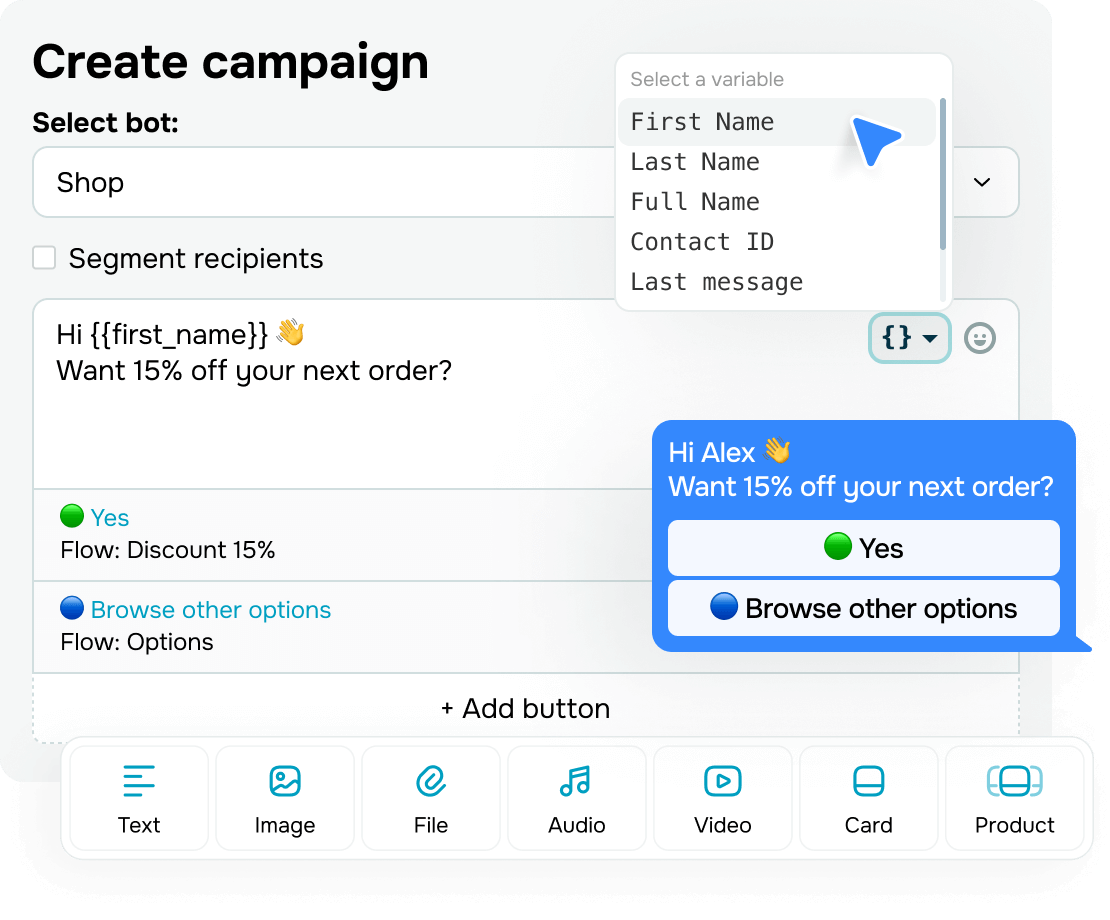Screen dimensions: 1110x920
Task: Click Yes in the chat preview
Action: click(x=864, y=548)
